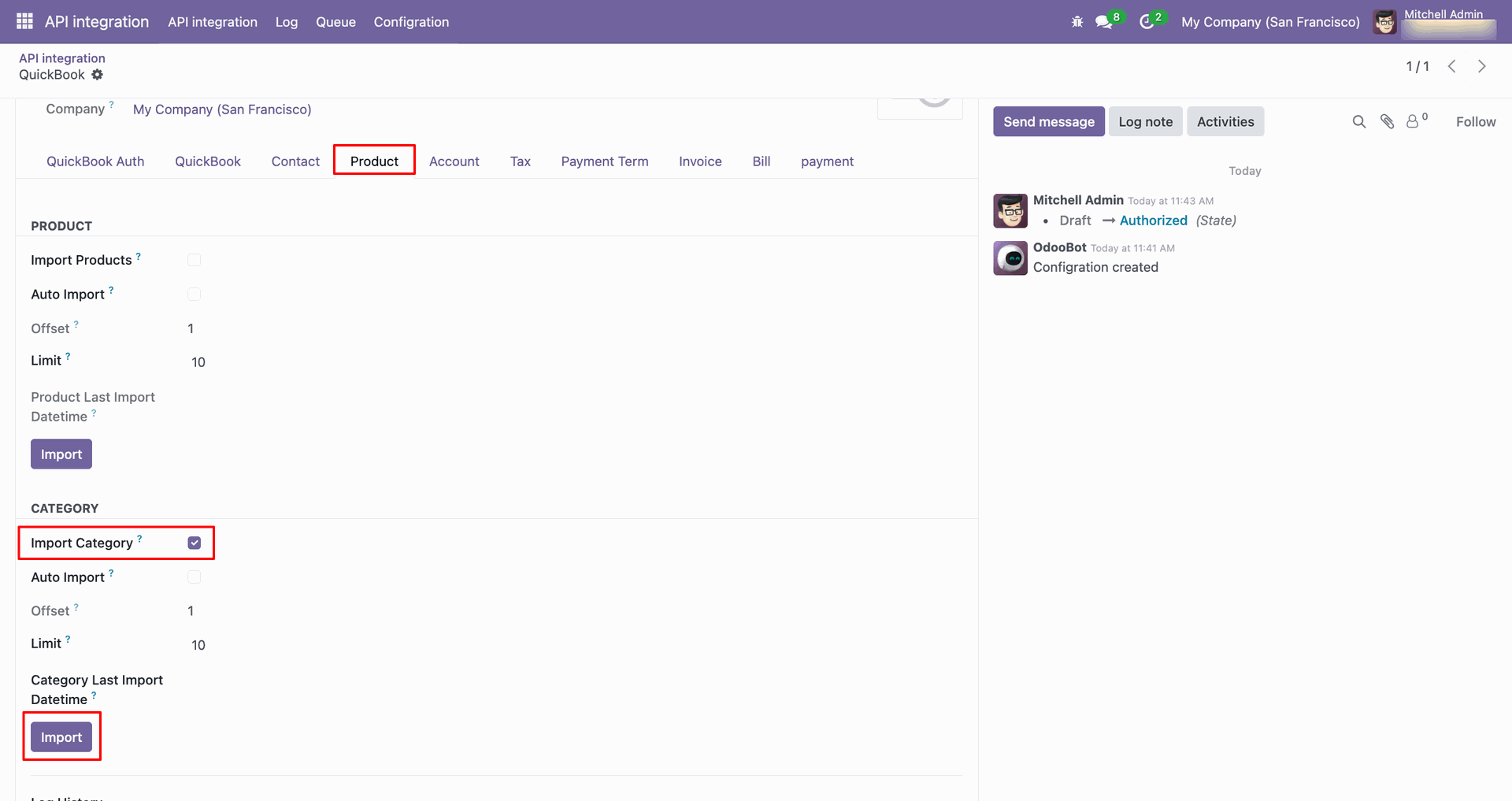Switch to the Invoice tab
The image size is (1512, 801).
click(700, 161)
